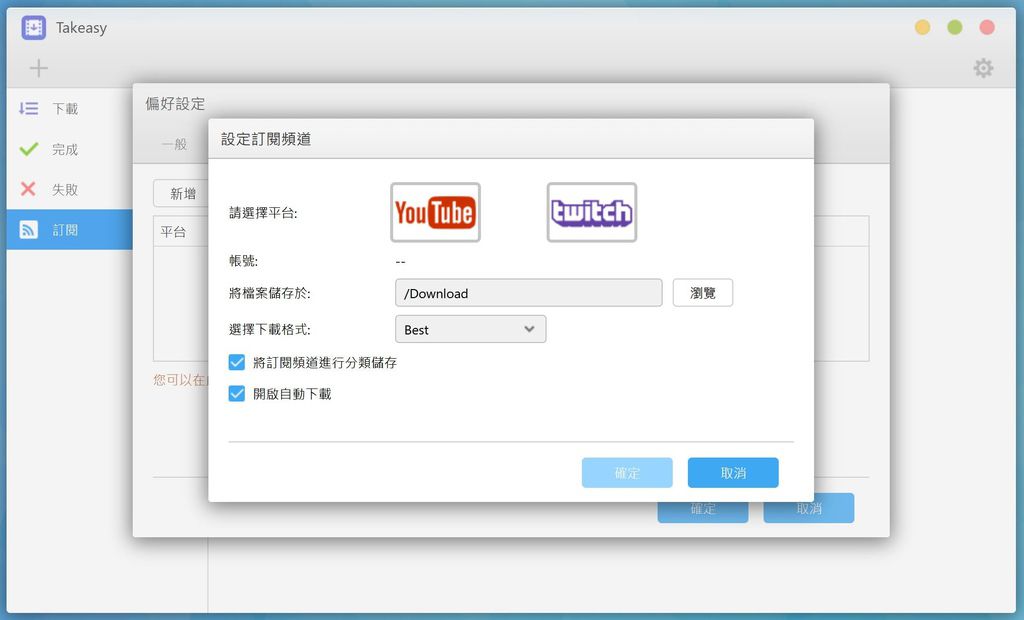Click 取消 in the background 偏好設定 window
The height and width of the screenshot is (620, 1024).
tap(808, 508)
